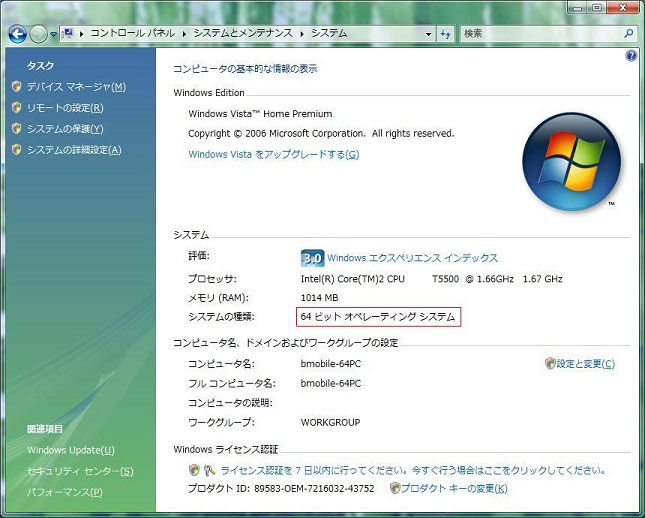This screenshot has width=645, height=518.
Task: Click プロダクト キーの変更(K) link
Action: coord(454,488)
